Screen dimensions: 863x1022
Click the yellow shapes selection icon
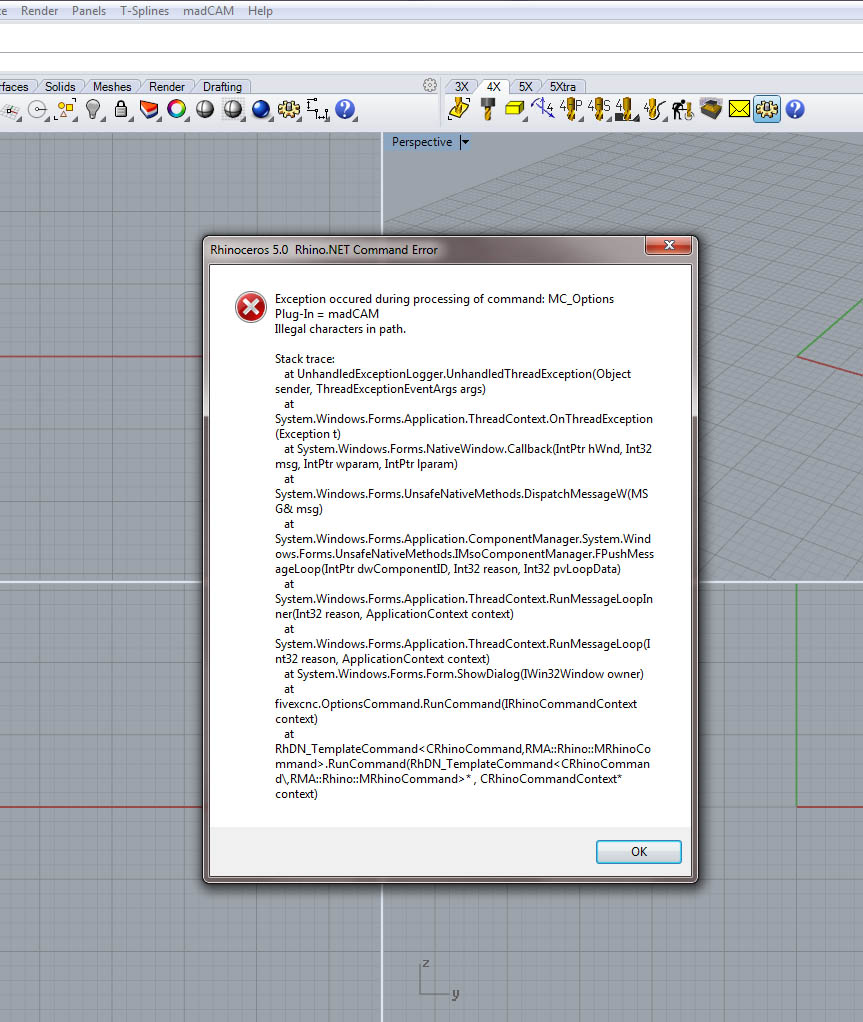coord(66,110)
